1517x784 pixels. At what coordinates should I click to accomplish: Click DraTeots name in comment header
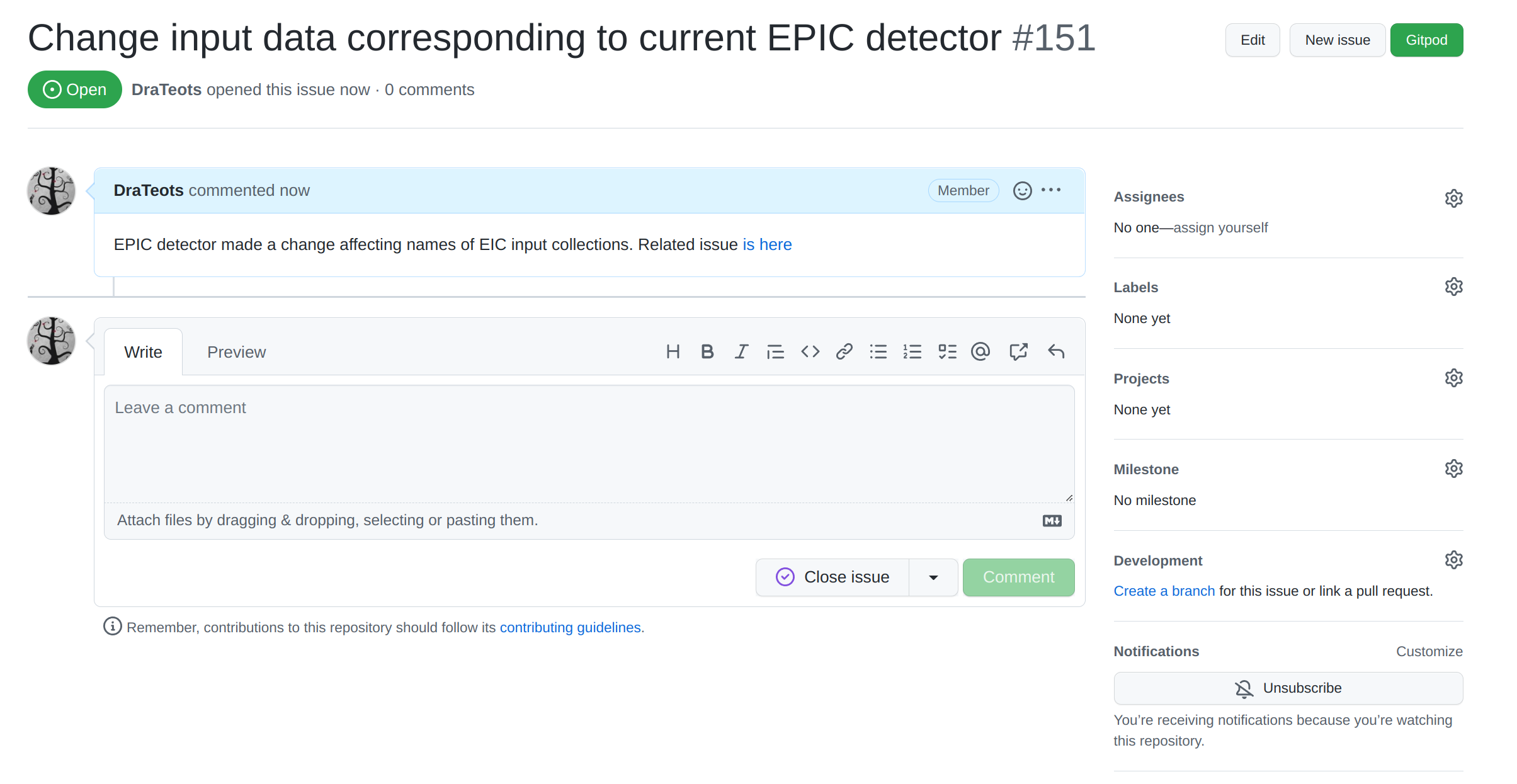pos(149,190)
